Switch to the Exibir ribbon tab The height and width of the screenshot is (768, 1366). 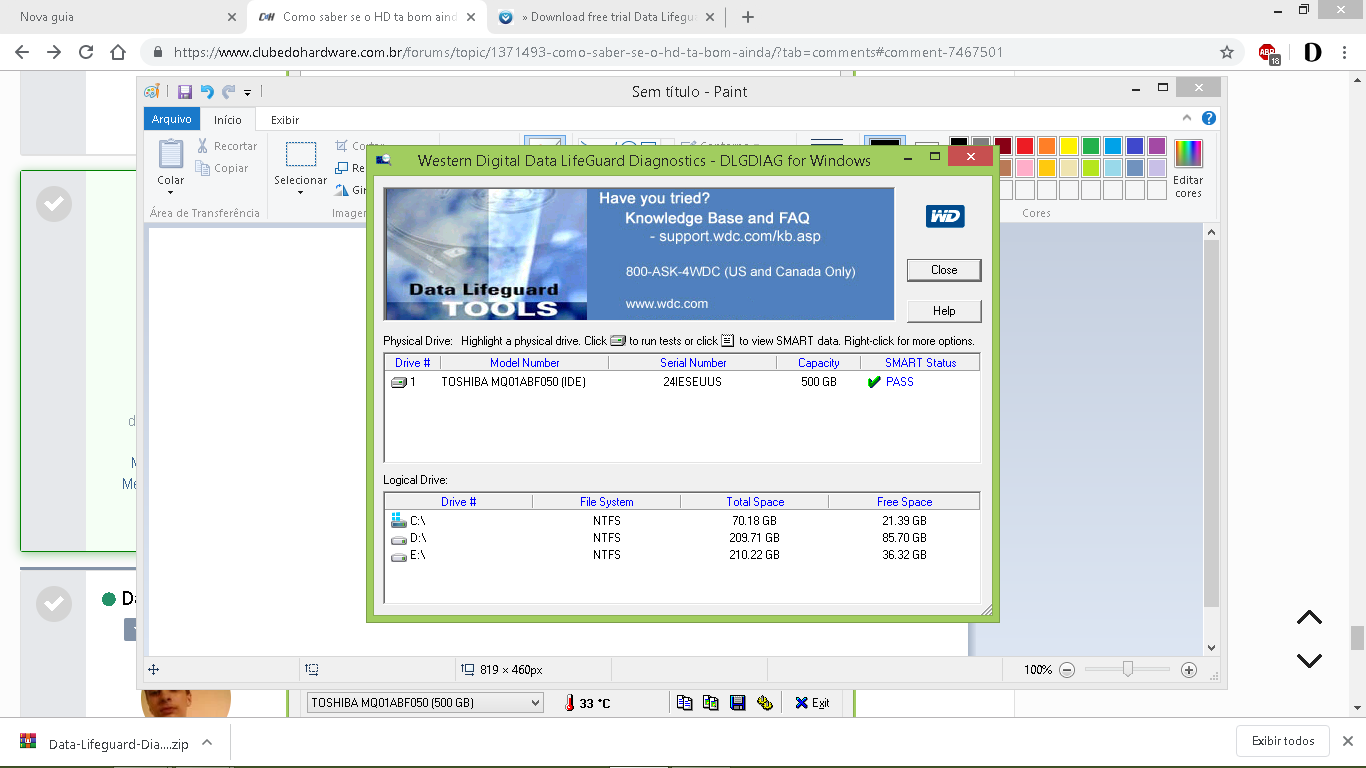[285, 119]
